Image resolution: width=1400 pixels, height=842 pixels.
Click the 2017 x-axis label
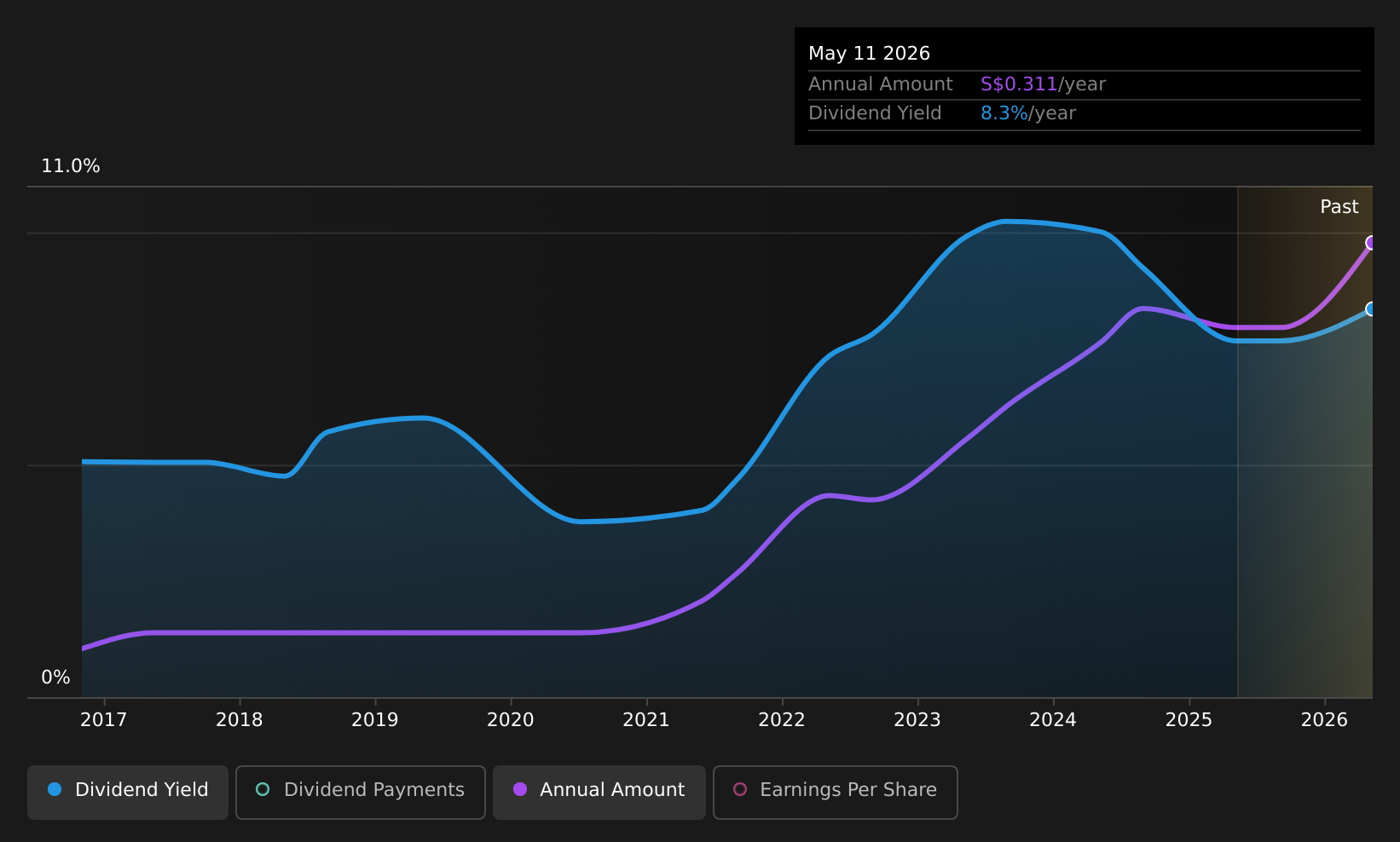104,720
